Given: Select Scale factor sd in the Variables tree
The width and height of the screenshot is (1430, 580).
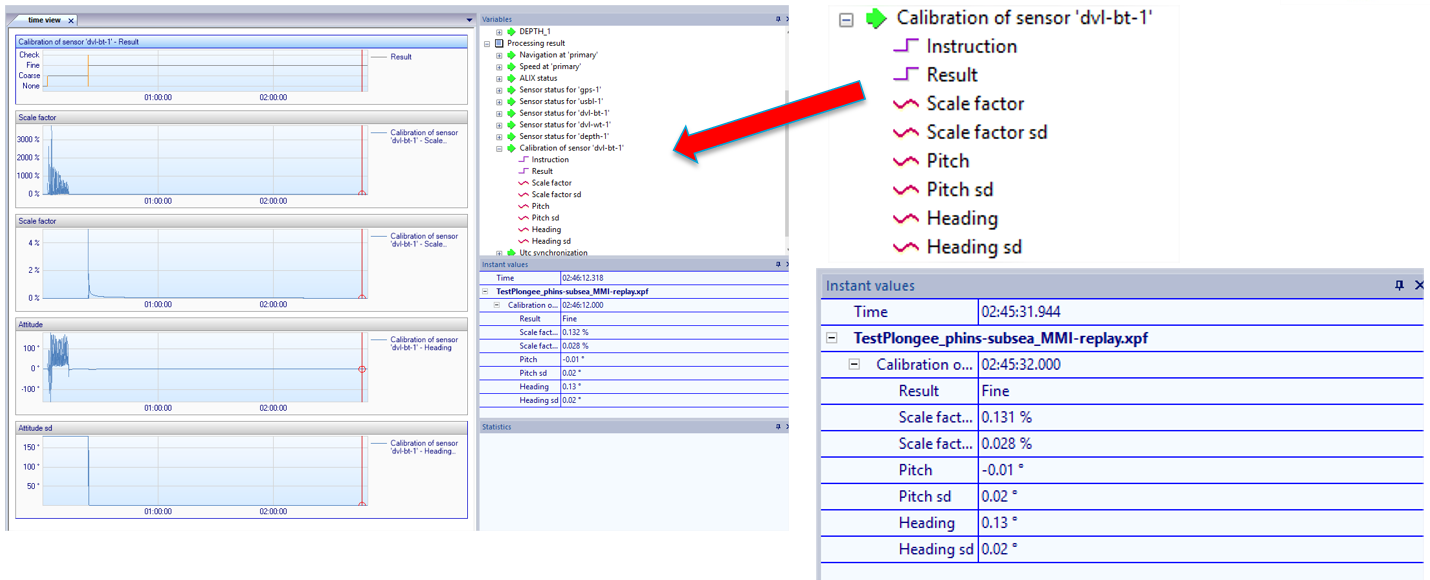Looking at the screenshot, I should pos(556,195).
